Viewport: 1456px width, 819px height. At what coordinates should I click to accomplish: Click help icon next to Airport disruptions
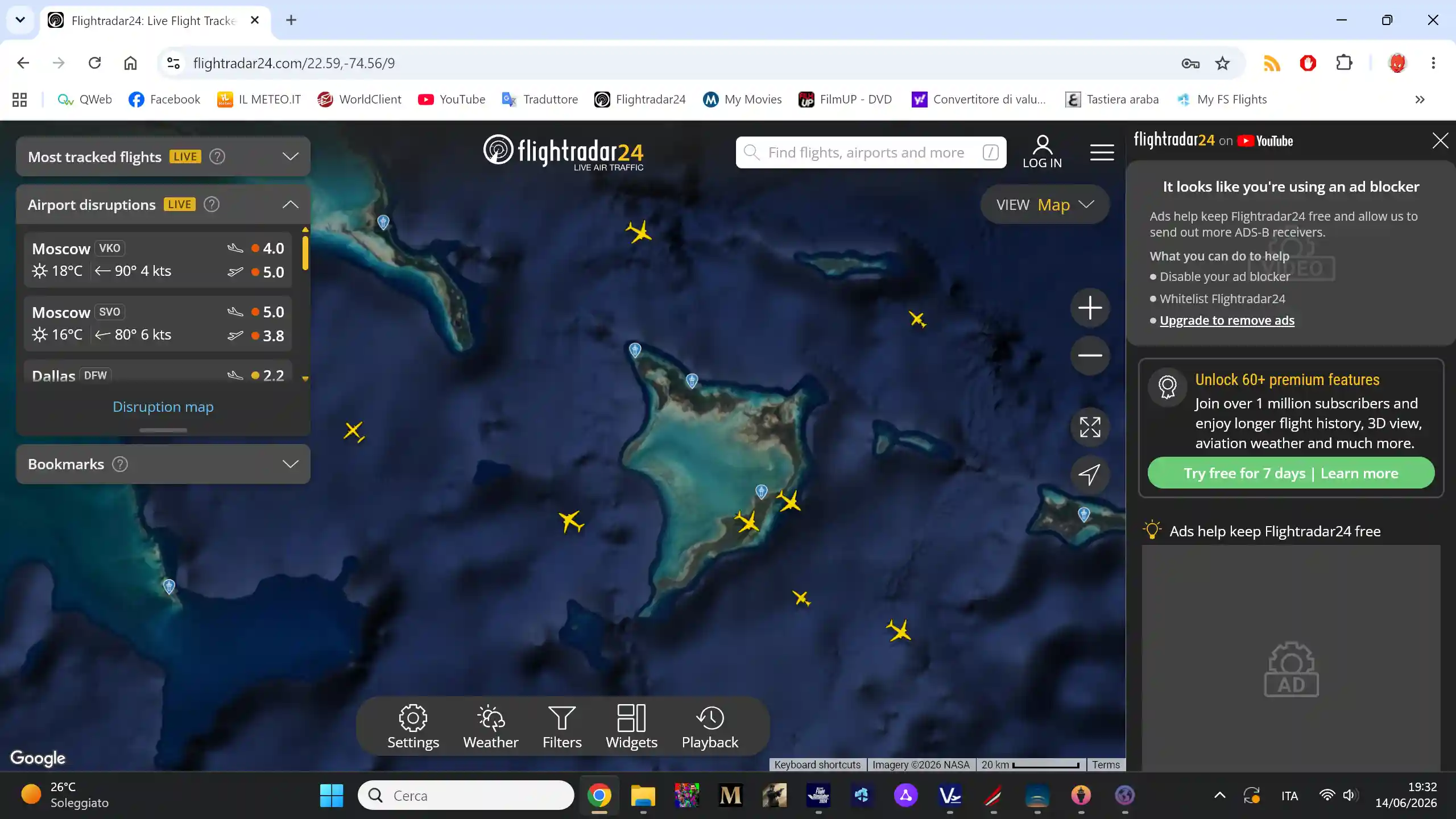(212, 204)
